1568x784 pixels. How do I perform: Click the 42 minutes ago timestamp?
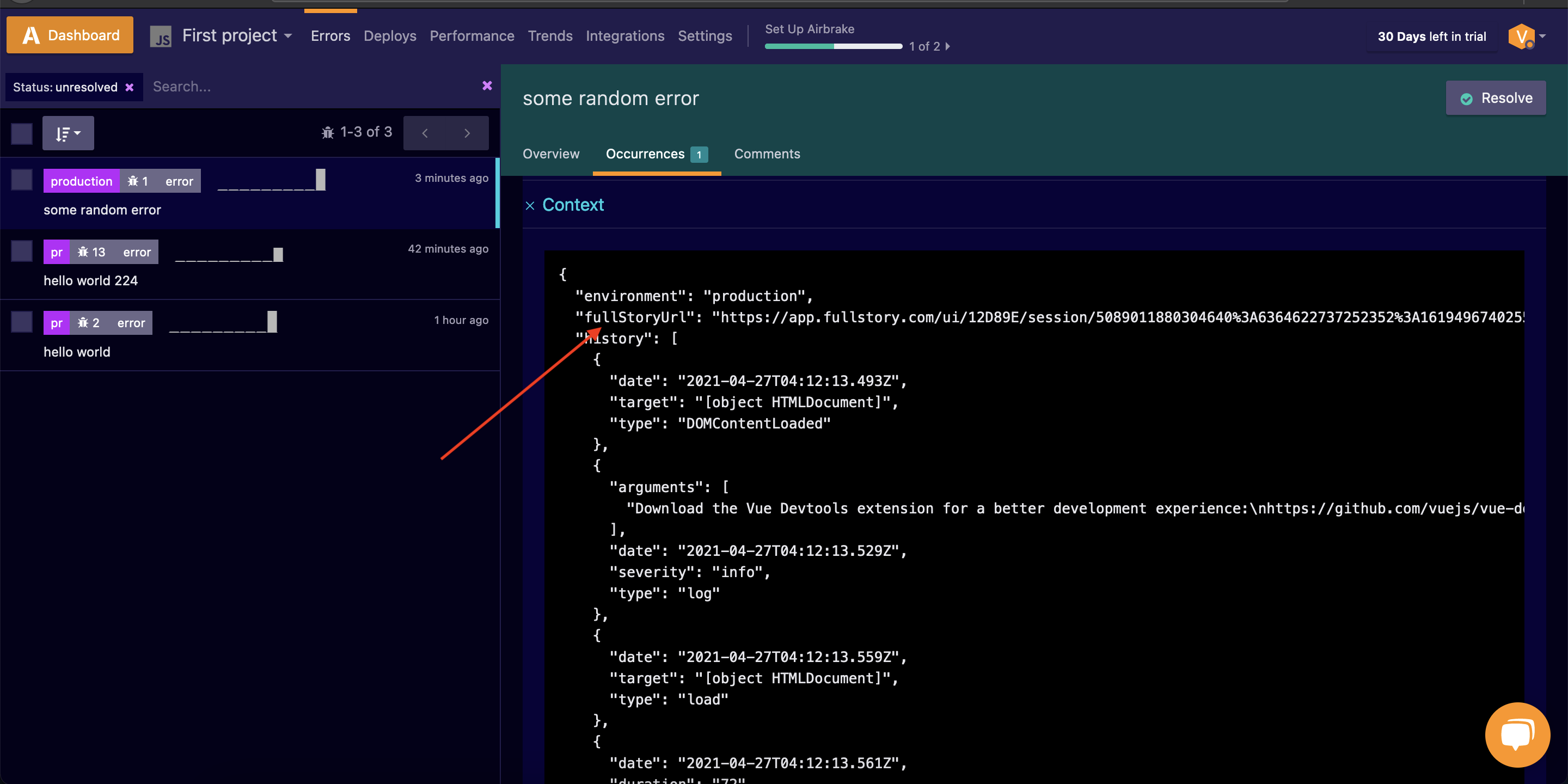tap(448, 249)
